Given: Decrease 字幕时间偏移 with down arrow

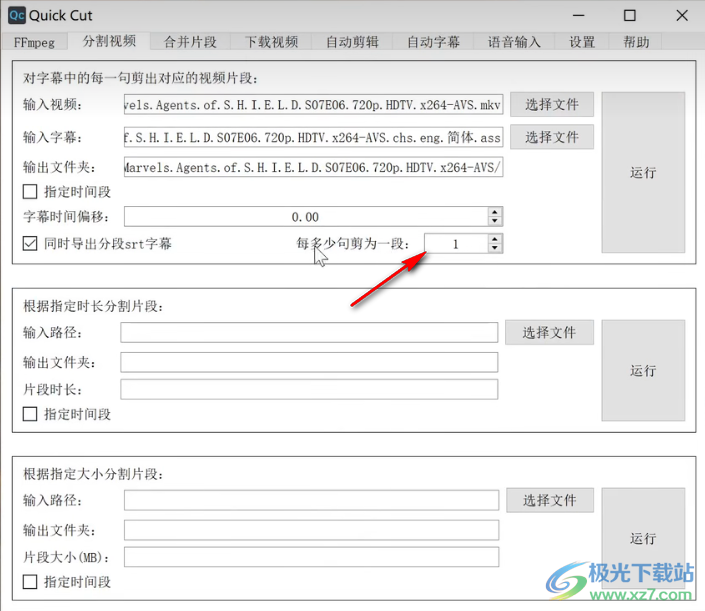Looking at the screenshot, I should (x=495, y=222).
